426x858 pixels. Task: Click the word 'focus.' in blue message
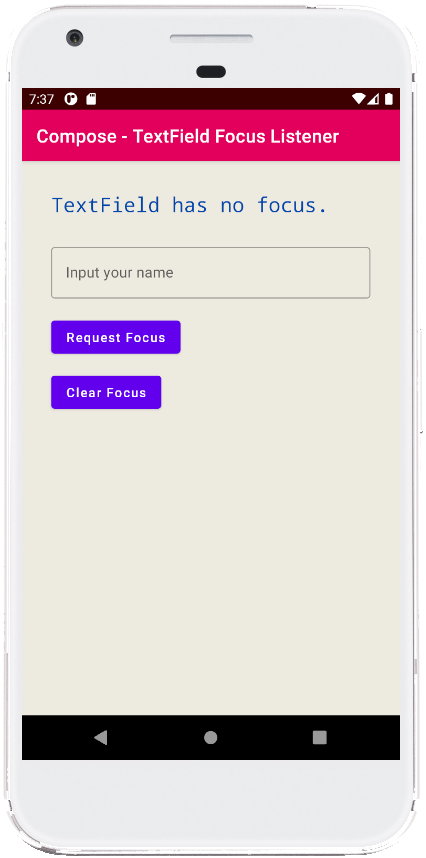tap(292, 205)
